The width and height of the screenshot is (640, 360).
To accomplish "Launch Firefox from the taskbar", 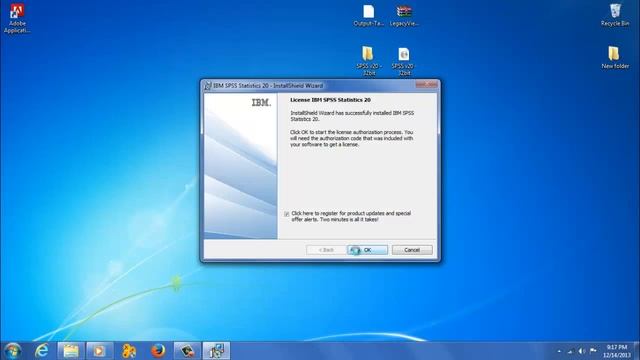I will [158, 351].
